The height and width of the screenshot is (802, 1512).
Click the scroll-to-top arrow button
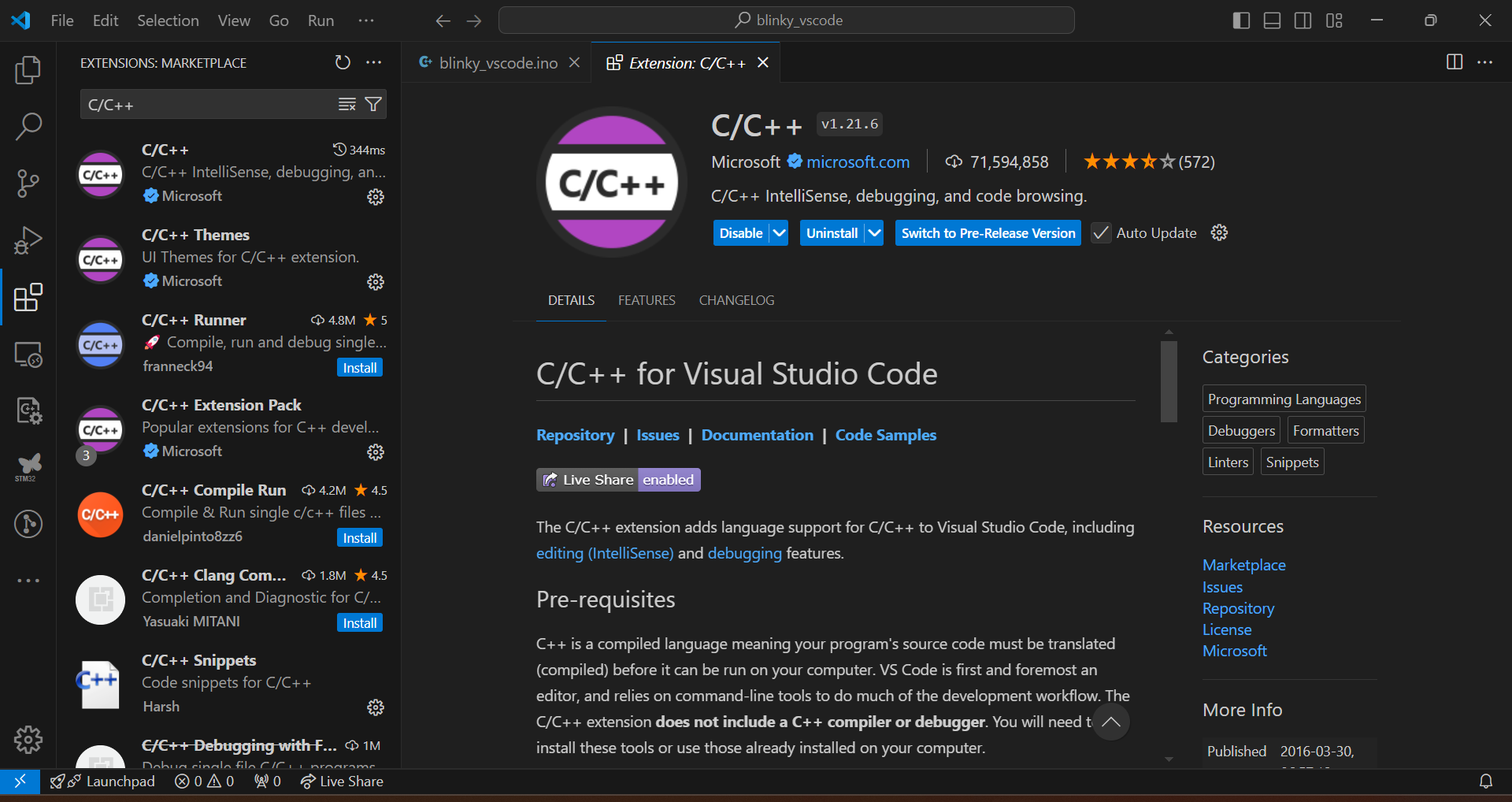[x=1111, y=722]
